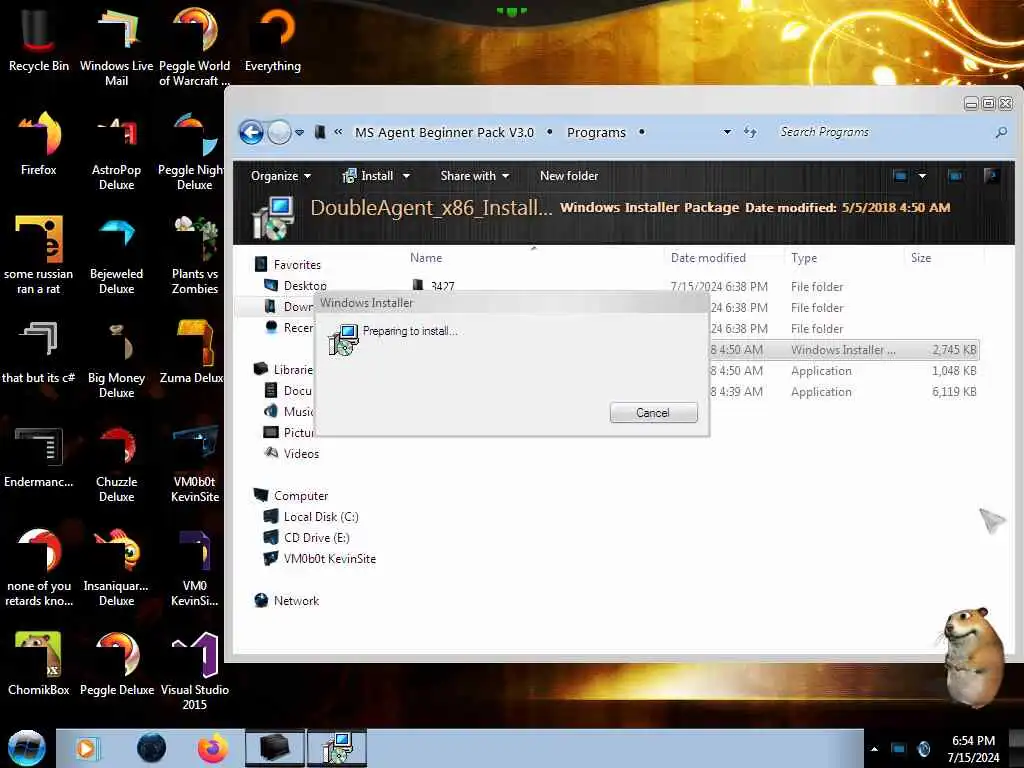This screenshot has width=1024, height=768.
Task: Switch to Explorer window taskbar button
Action: [x=275, y=748]
